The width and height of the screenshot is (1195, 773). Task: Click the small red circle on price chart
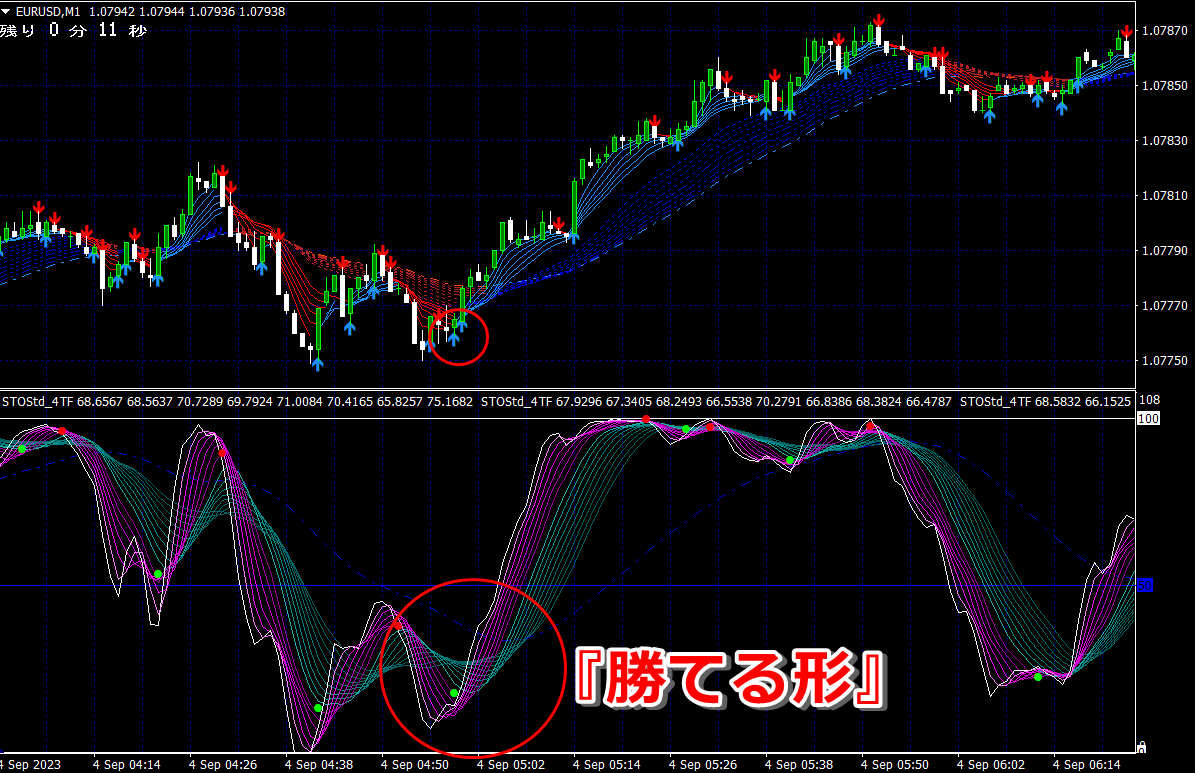(458, 336)
